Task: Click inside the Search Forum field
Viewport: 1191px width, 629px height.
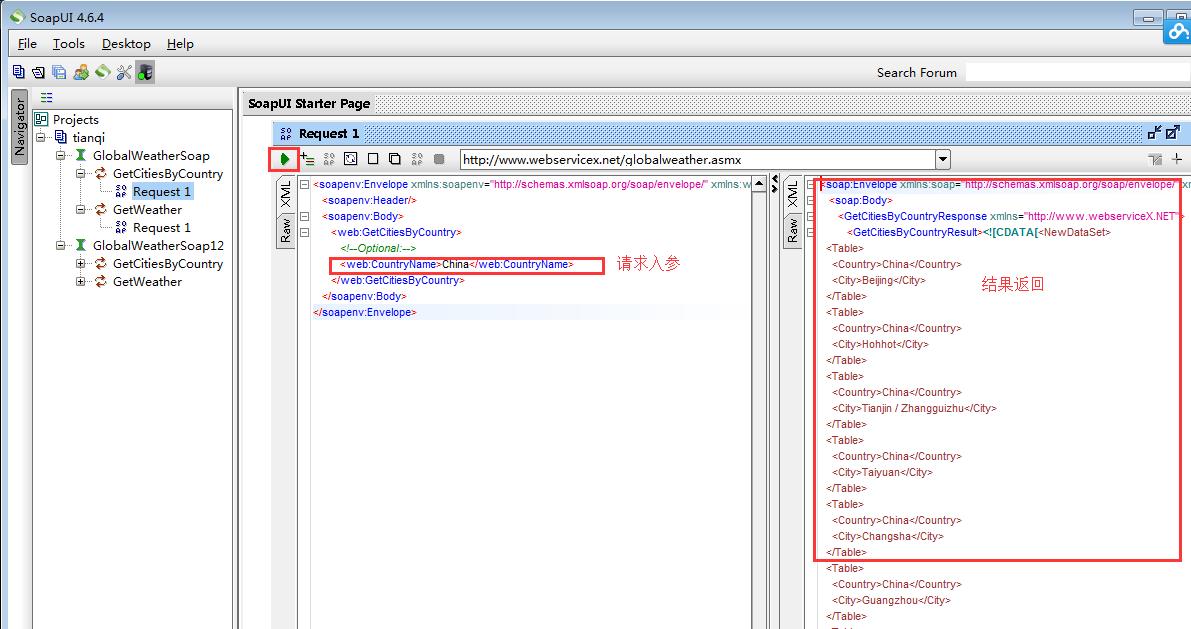Action: (x=1077, y=72)
